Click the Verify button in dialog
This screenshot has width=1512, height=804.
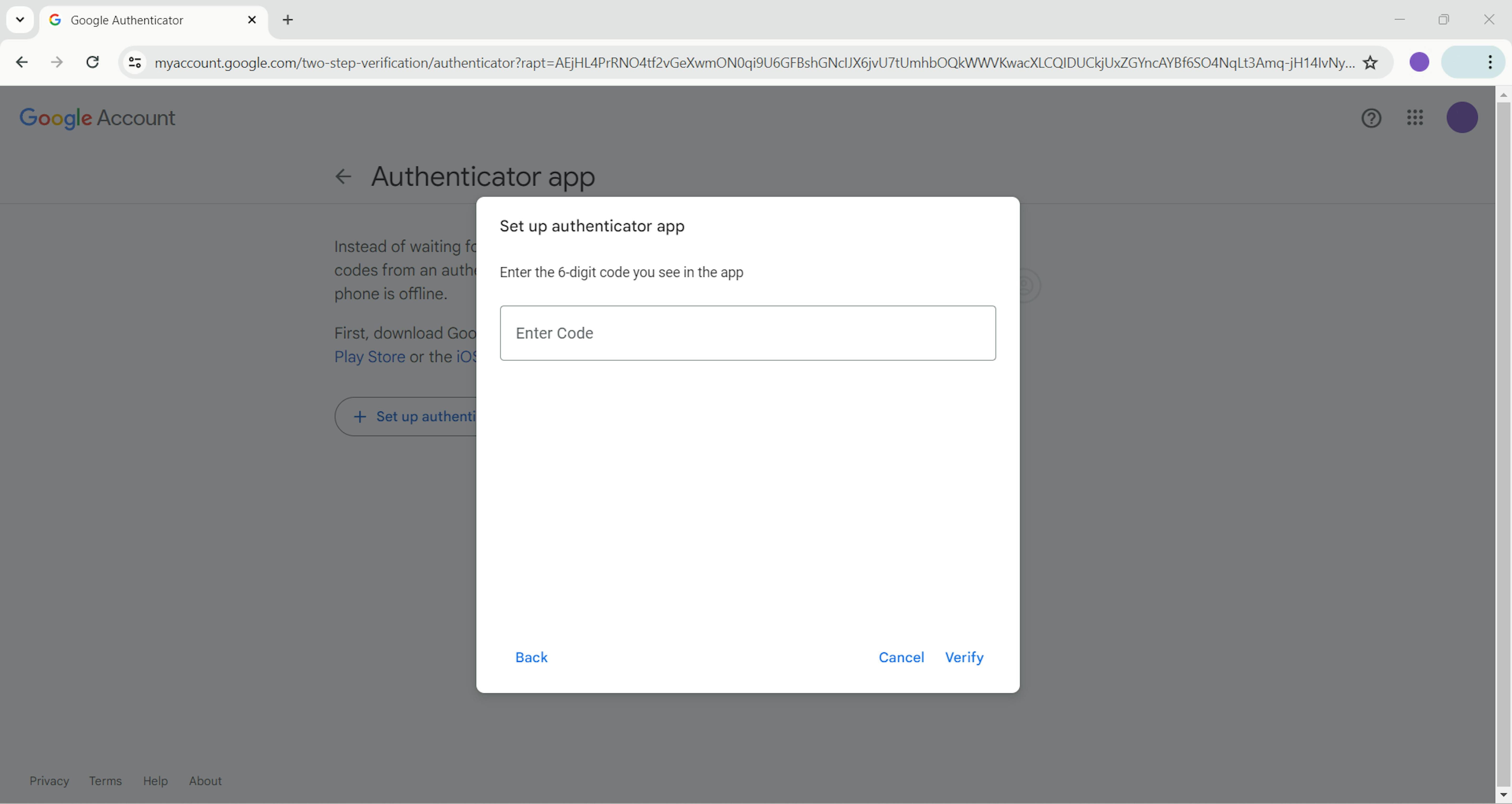click(x=964, y=657)
